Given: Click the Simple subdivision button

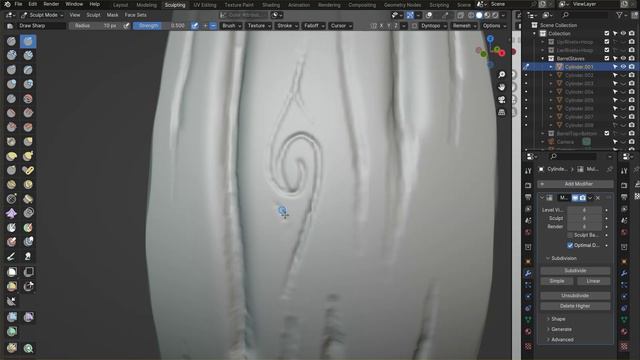Looking at the screenshot, I should [x=557, y=281].
